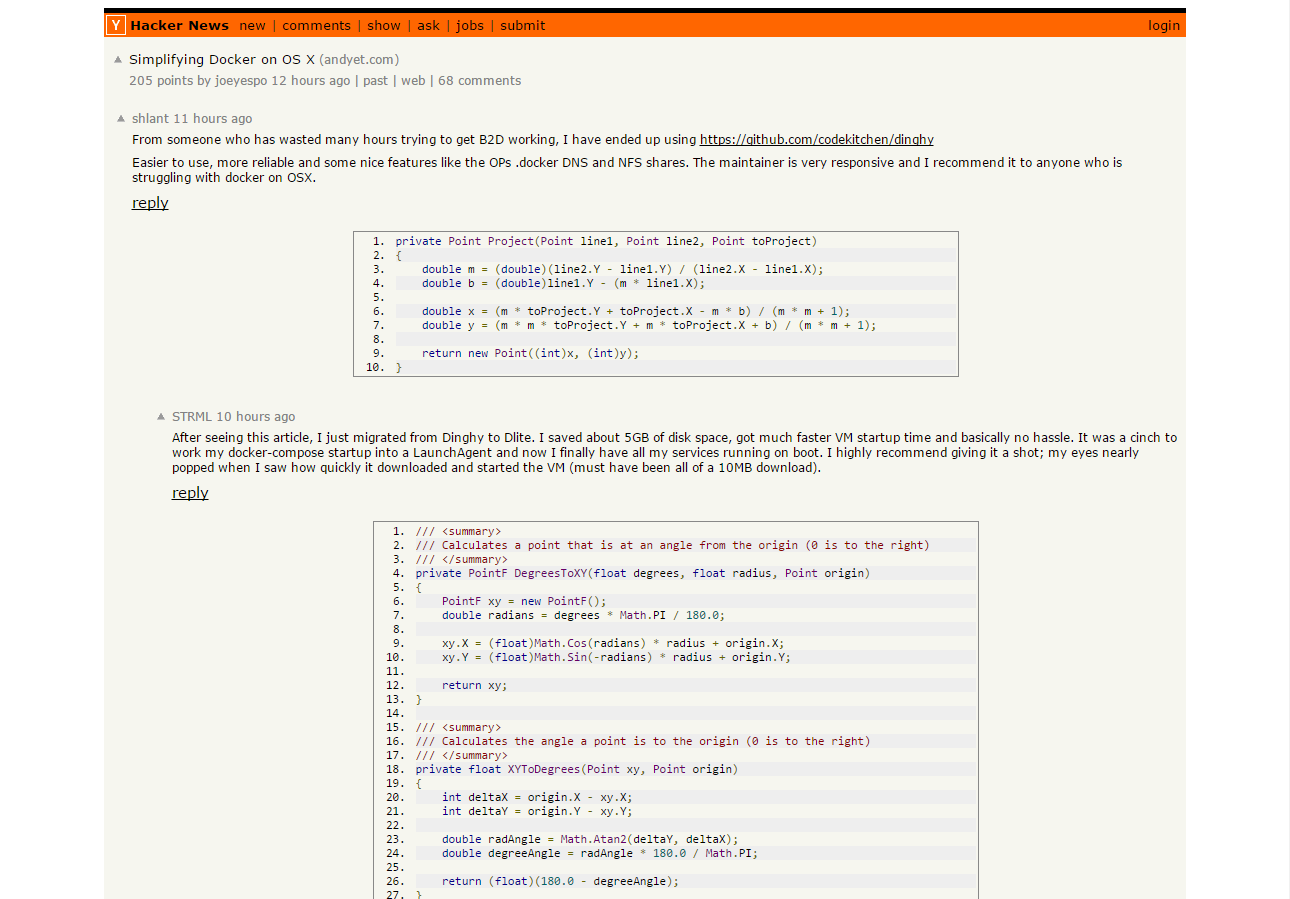
Task: Reply to shlant's comment
Action: coord(150,203)
